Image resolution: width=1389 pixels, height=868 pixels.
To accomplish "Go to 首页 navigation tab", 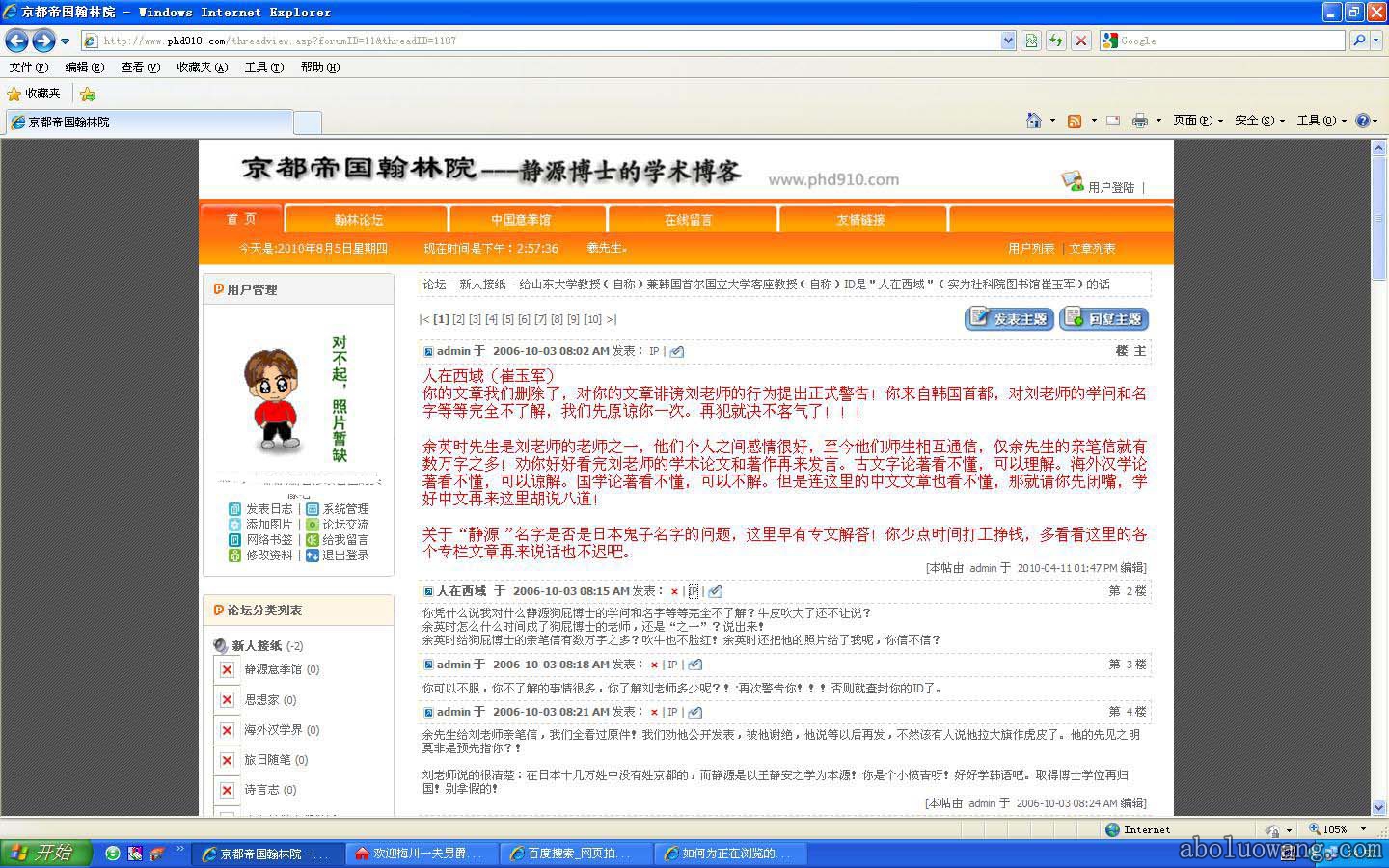I will (x=241, y=219).
